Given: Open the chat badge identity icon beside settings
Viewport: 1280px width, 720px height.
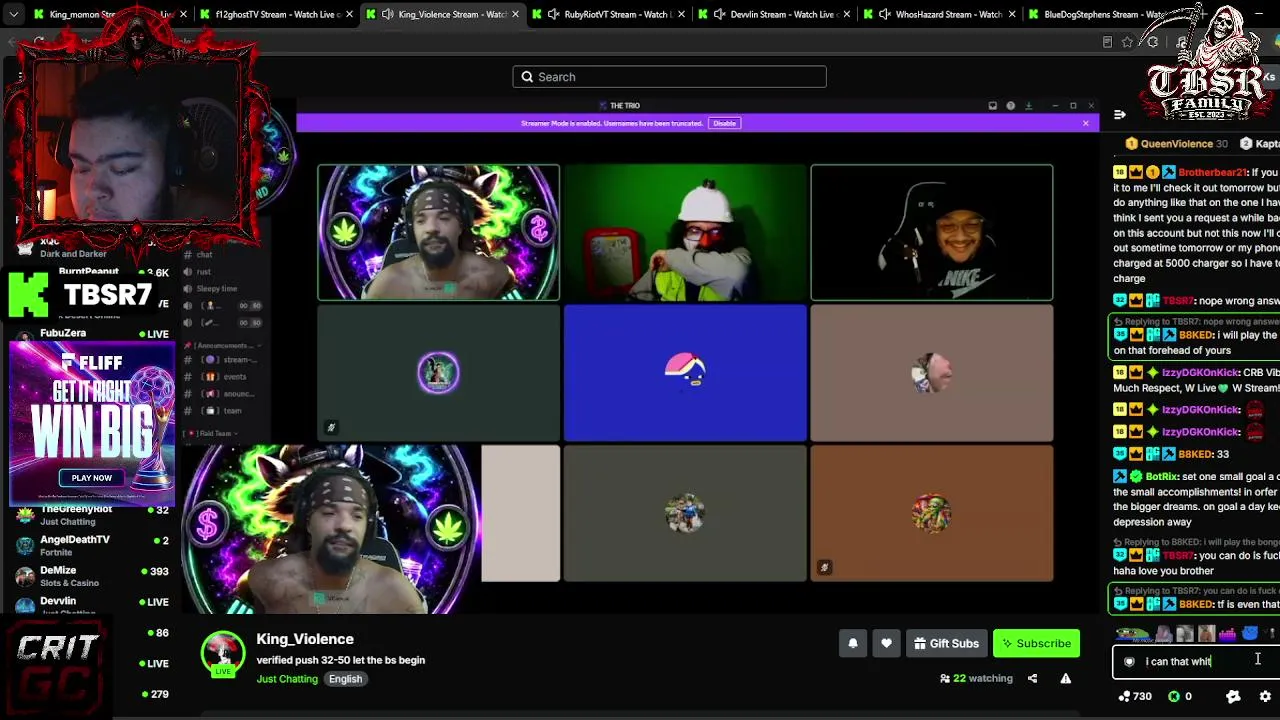Looking at the screenshot, I should pos(1233,696).
